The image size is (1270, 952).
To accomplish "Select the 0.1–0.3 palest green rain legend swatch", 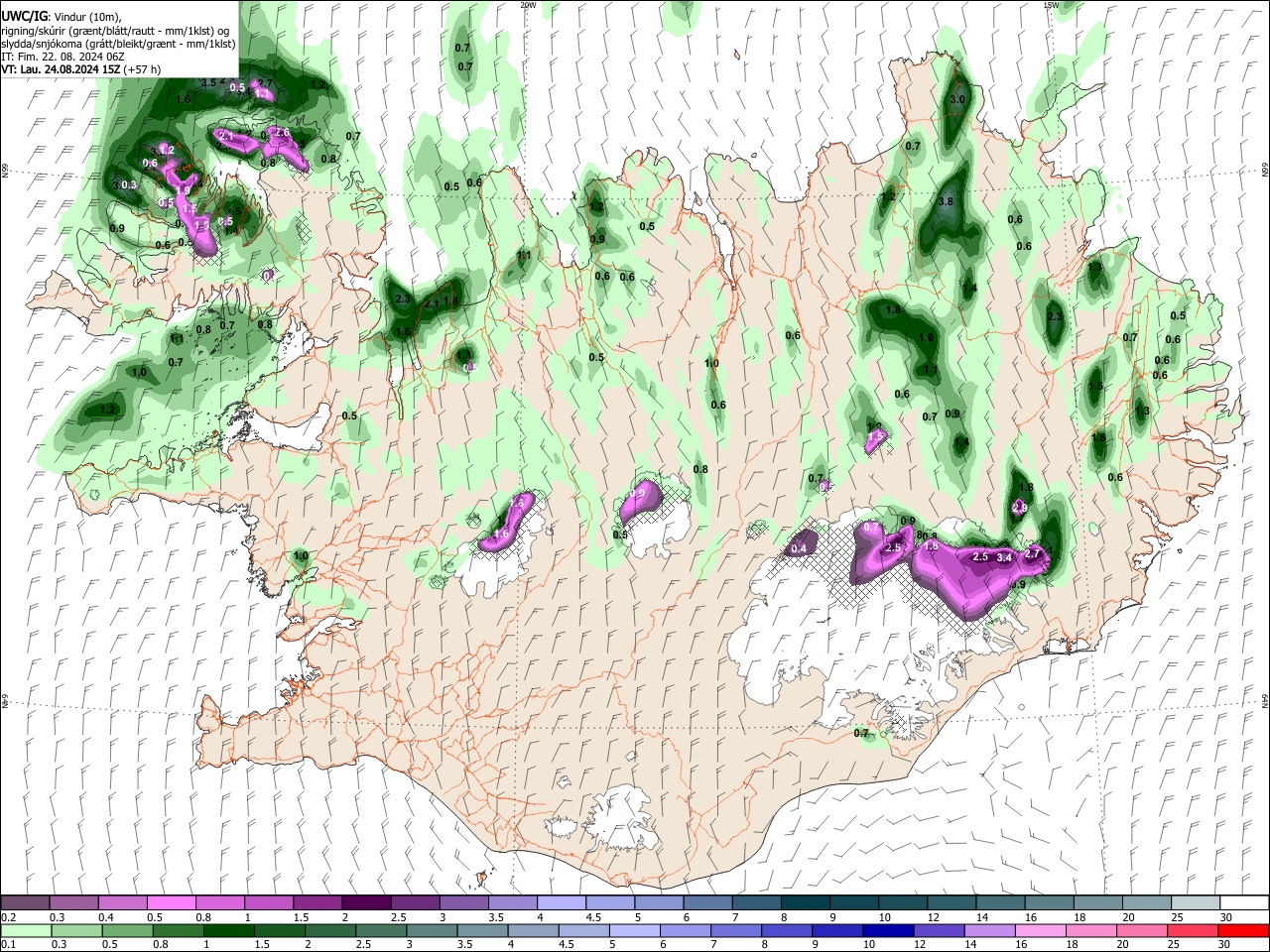I will (x=27, y=930).
